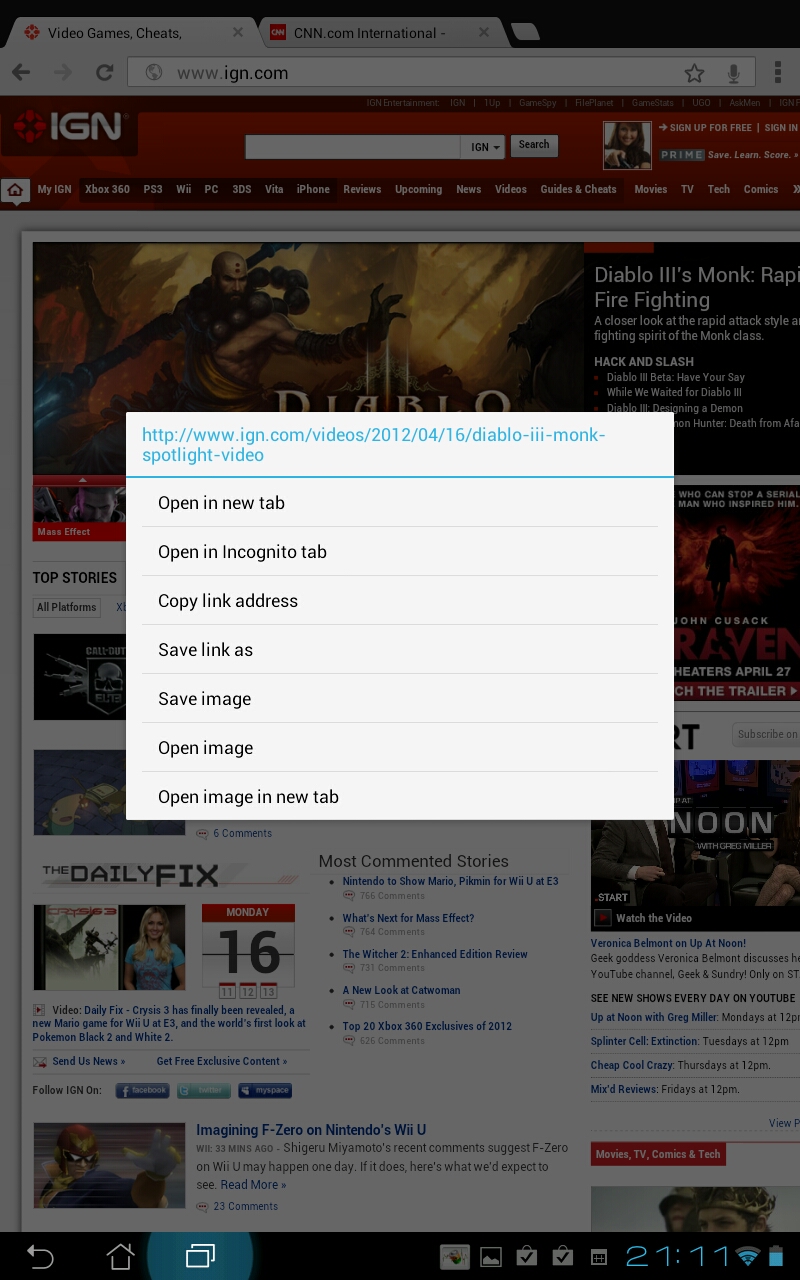Select All Platforms filter button
800x1280 pixels.
pyautogui.click(x=67, y=607)
